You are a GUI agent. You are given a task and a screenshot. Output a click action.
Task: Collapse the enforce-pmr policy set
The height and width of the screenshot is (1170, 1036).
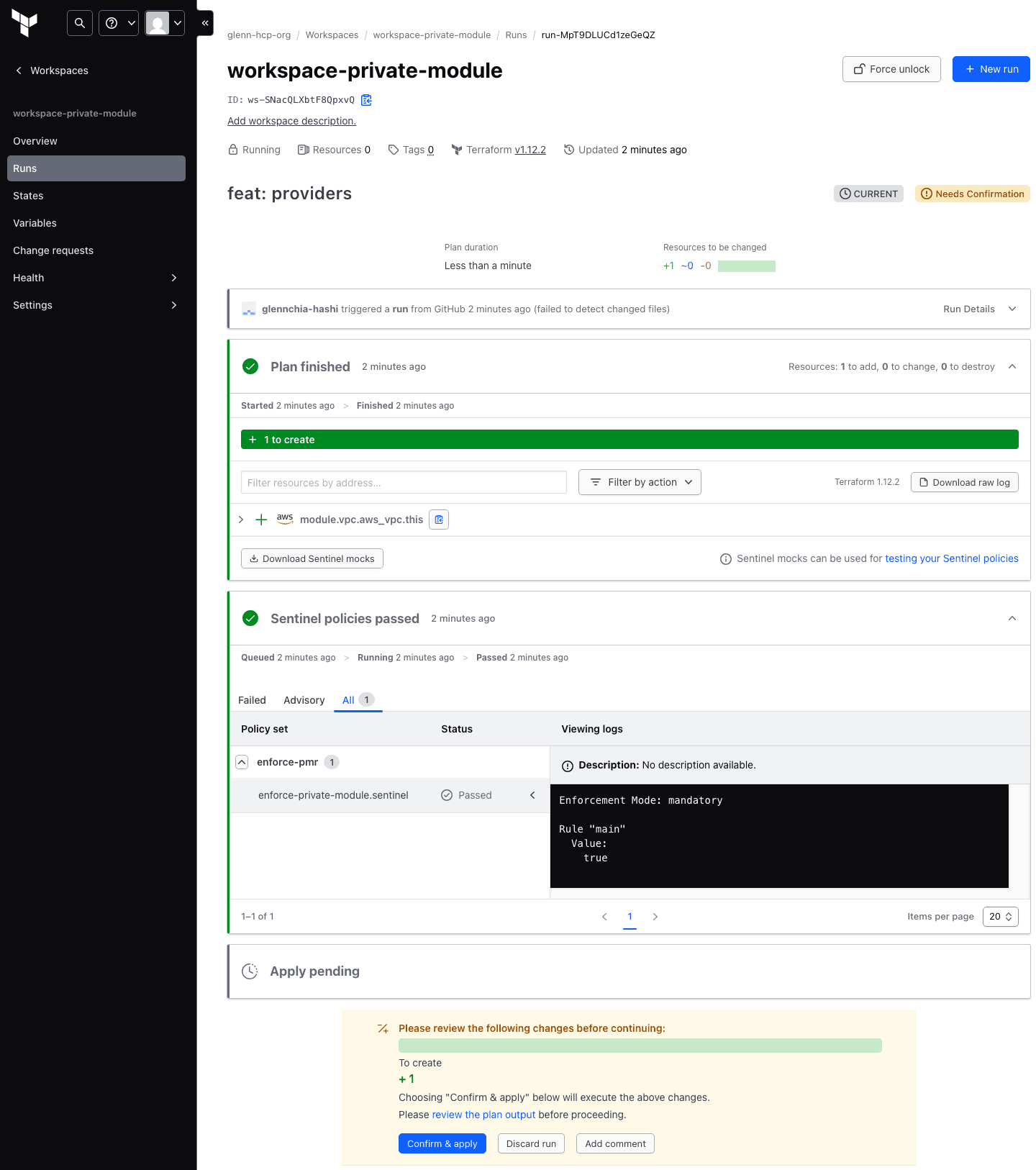point(242,762)
